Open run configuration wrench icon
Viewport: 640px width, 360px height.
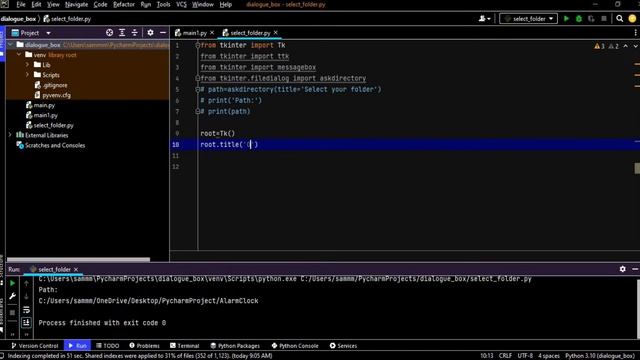coord(12,296)
